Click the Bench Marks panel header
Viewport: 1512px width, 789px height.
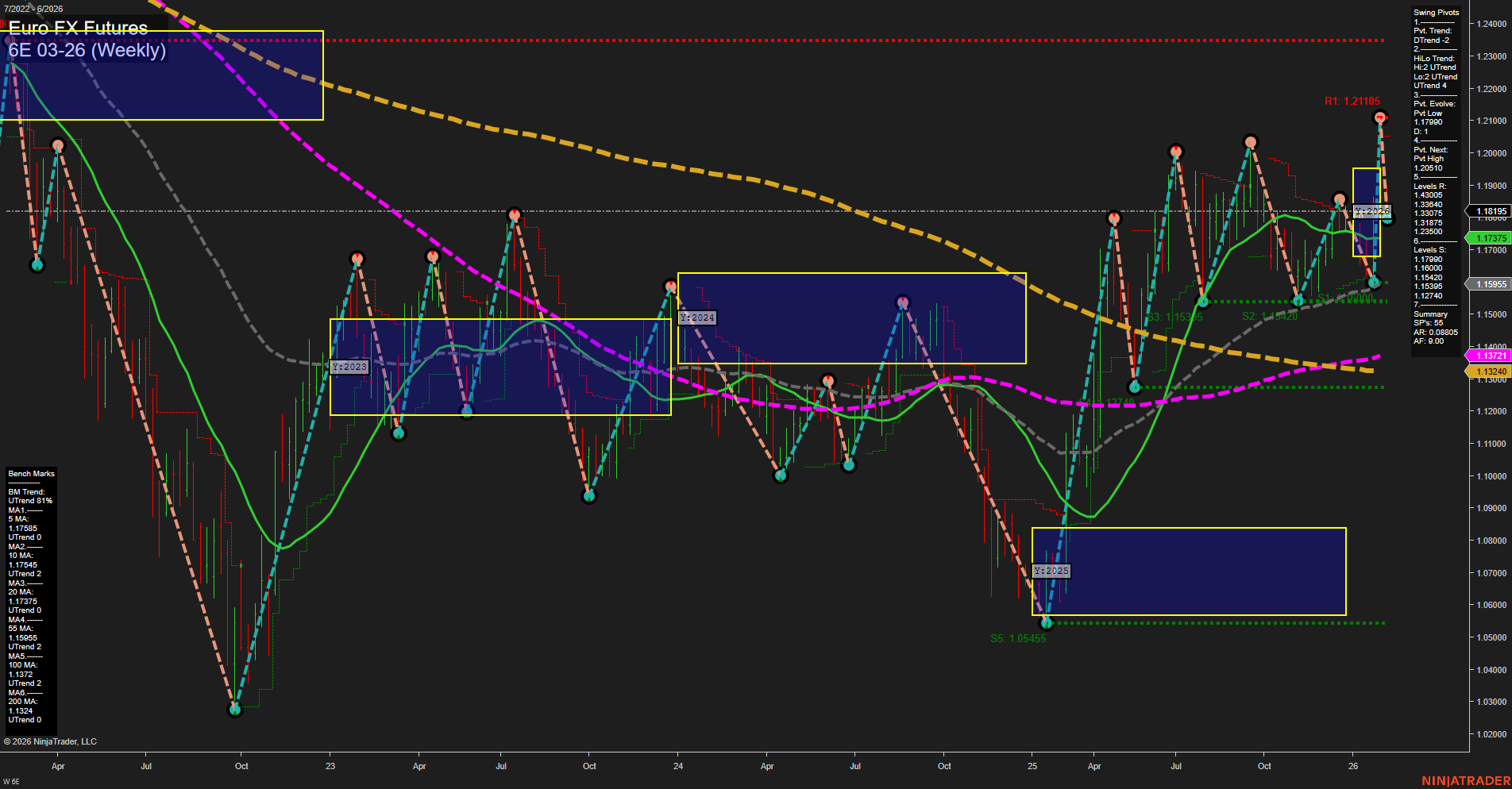[x=30, y=473]
